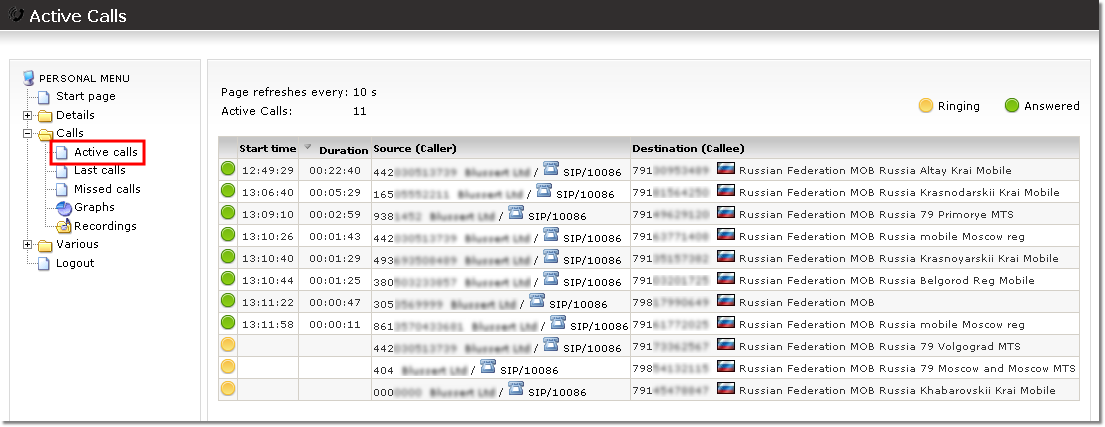The image size is (1105, 427).
Task: Click the Recordings folder icon
Action: coord(64,227)
